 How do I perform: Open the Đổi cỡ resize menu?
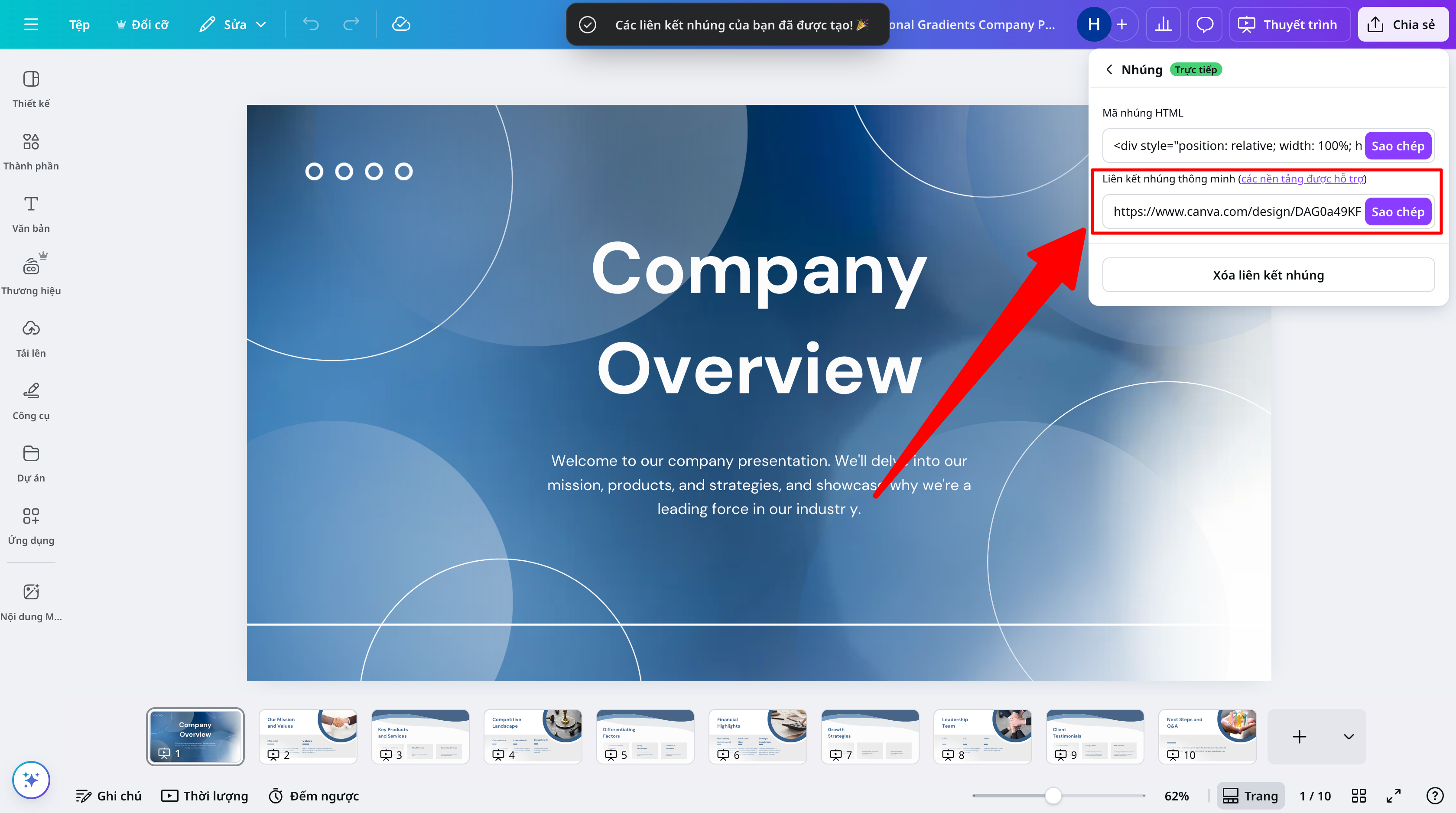pyautogui.click(x=143, y=24)
